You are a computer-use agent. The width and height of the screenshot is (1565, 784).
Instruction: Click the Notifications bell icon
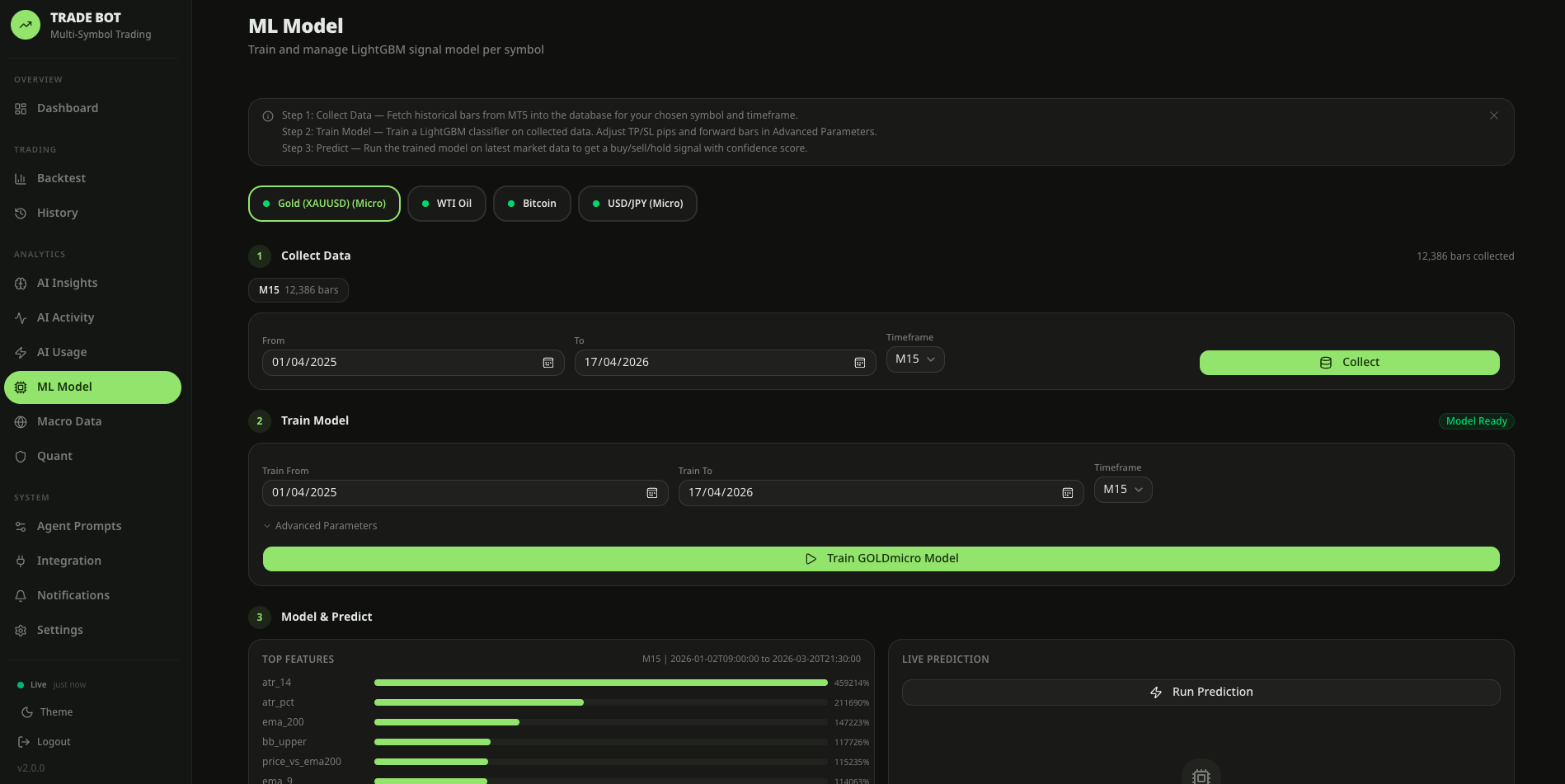pyautogui.click(x=21, y=596)
